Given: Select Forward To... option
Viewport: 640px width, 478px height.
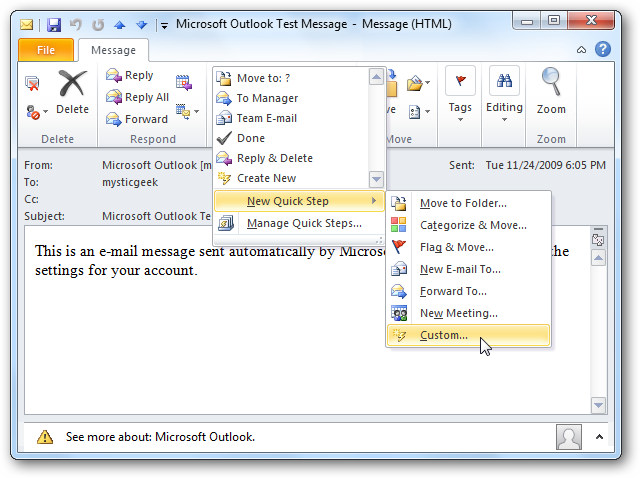Looking at the screenshot, I should coord(468,291).
